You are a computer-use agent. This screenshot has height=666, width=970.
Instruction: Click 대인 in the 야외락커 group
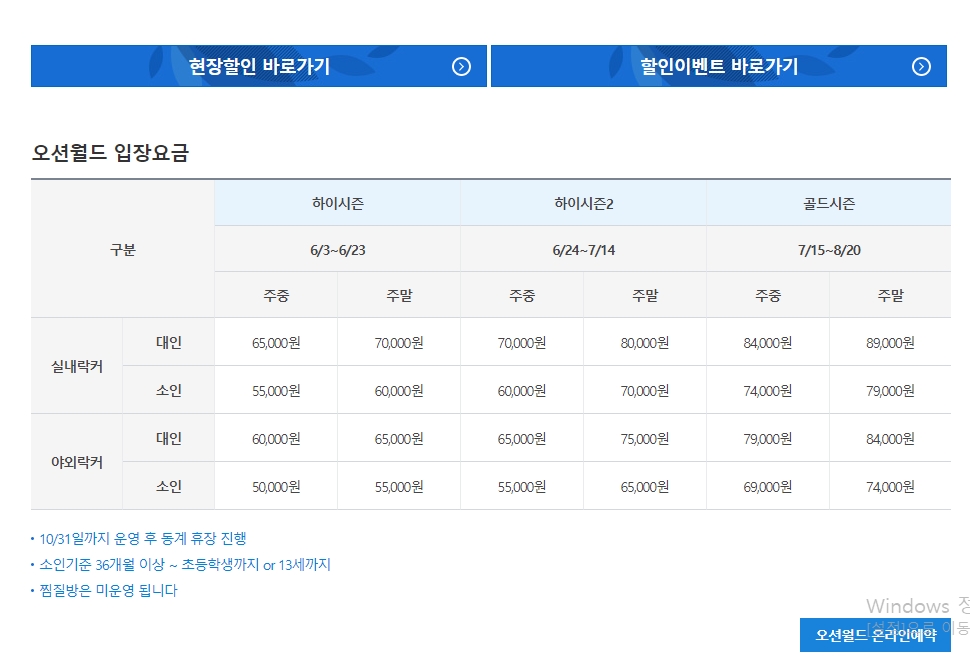tap(168, 438)
